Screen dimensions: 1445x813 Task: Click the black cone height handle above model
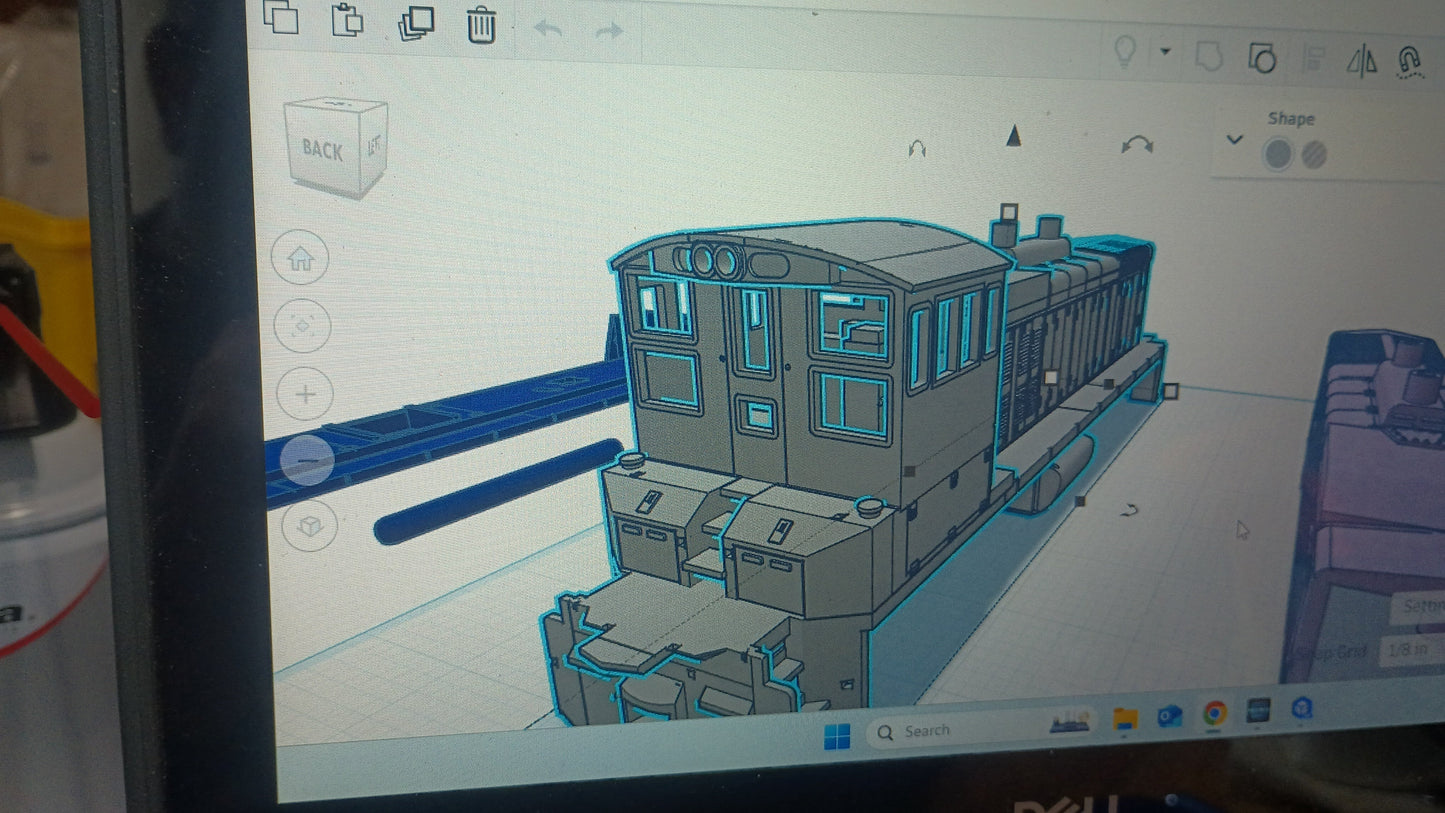tap(1013, 137)
